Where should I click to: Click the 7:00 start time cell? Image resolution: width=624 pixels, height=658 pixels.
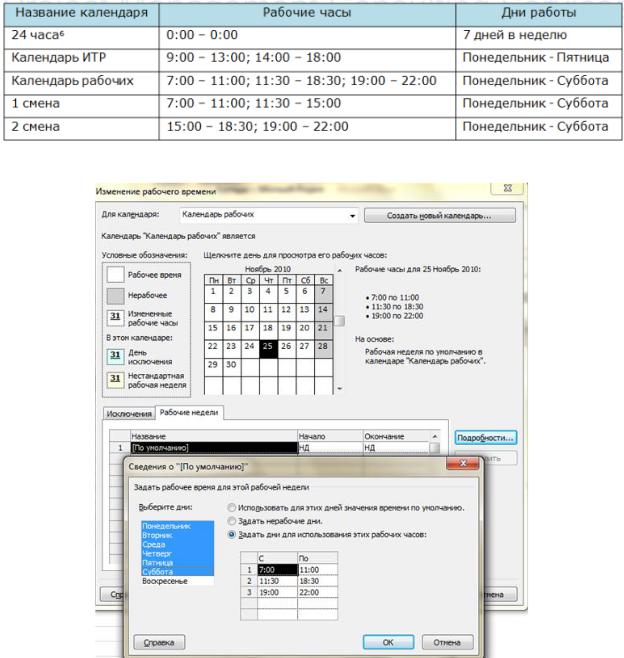(x=277, y=570)
